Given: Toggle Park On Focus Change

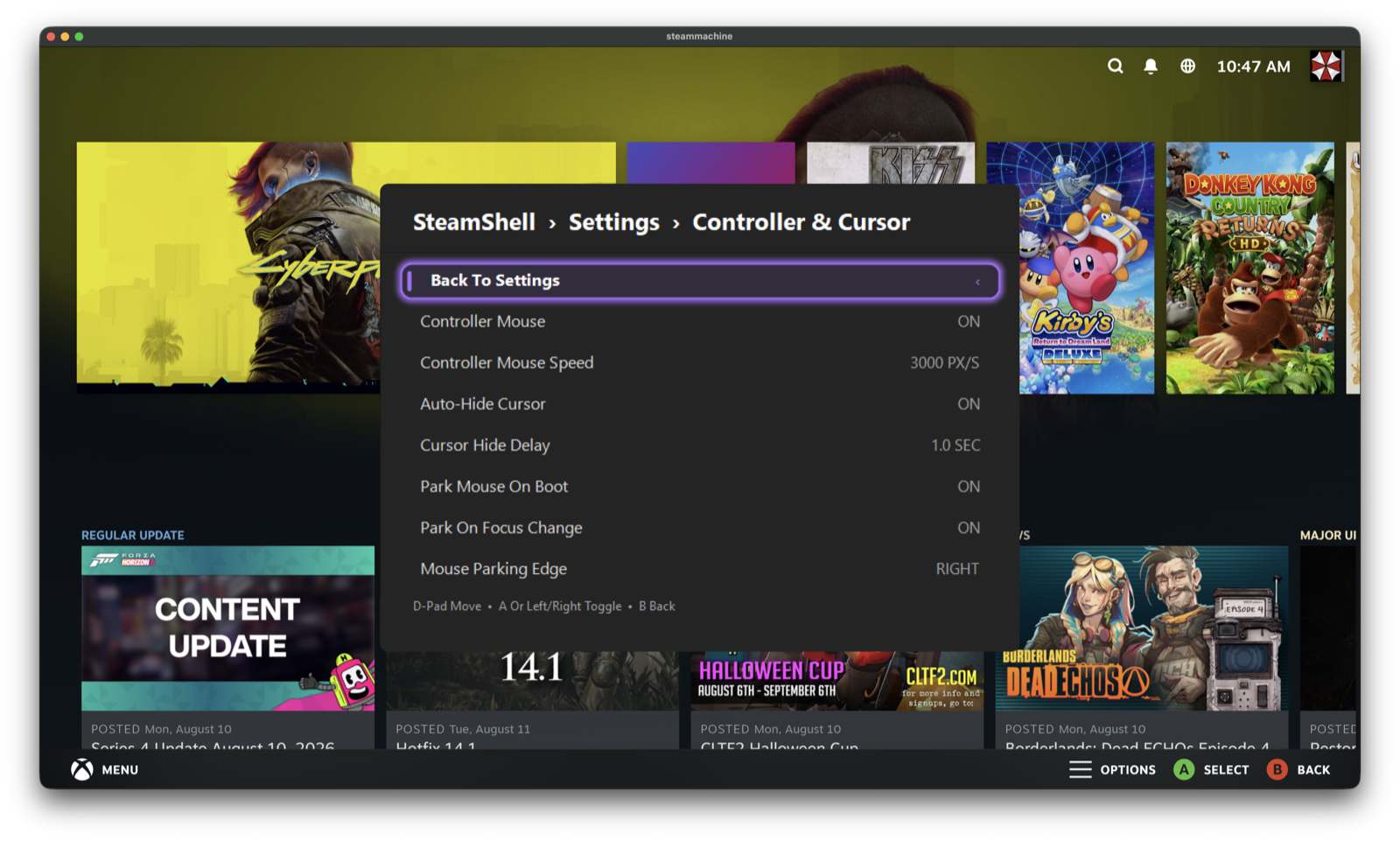Looking at the screenshot, I should click(700, 528).
